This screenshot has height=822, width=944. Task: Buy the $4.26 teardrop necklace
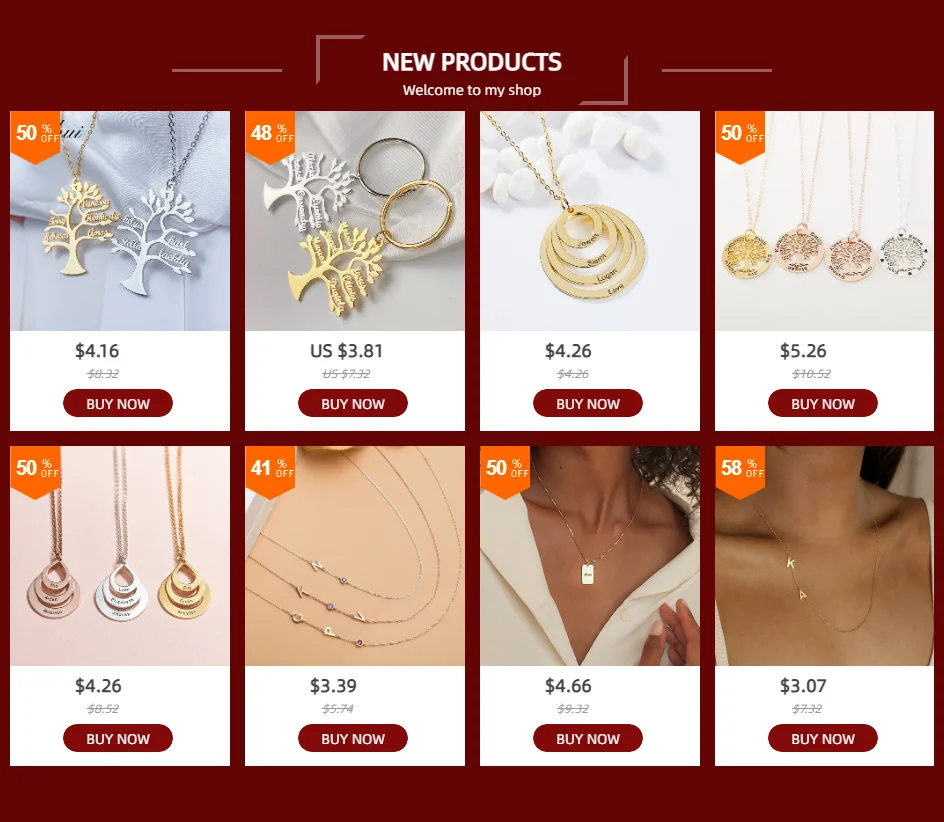click(118, 738)
